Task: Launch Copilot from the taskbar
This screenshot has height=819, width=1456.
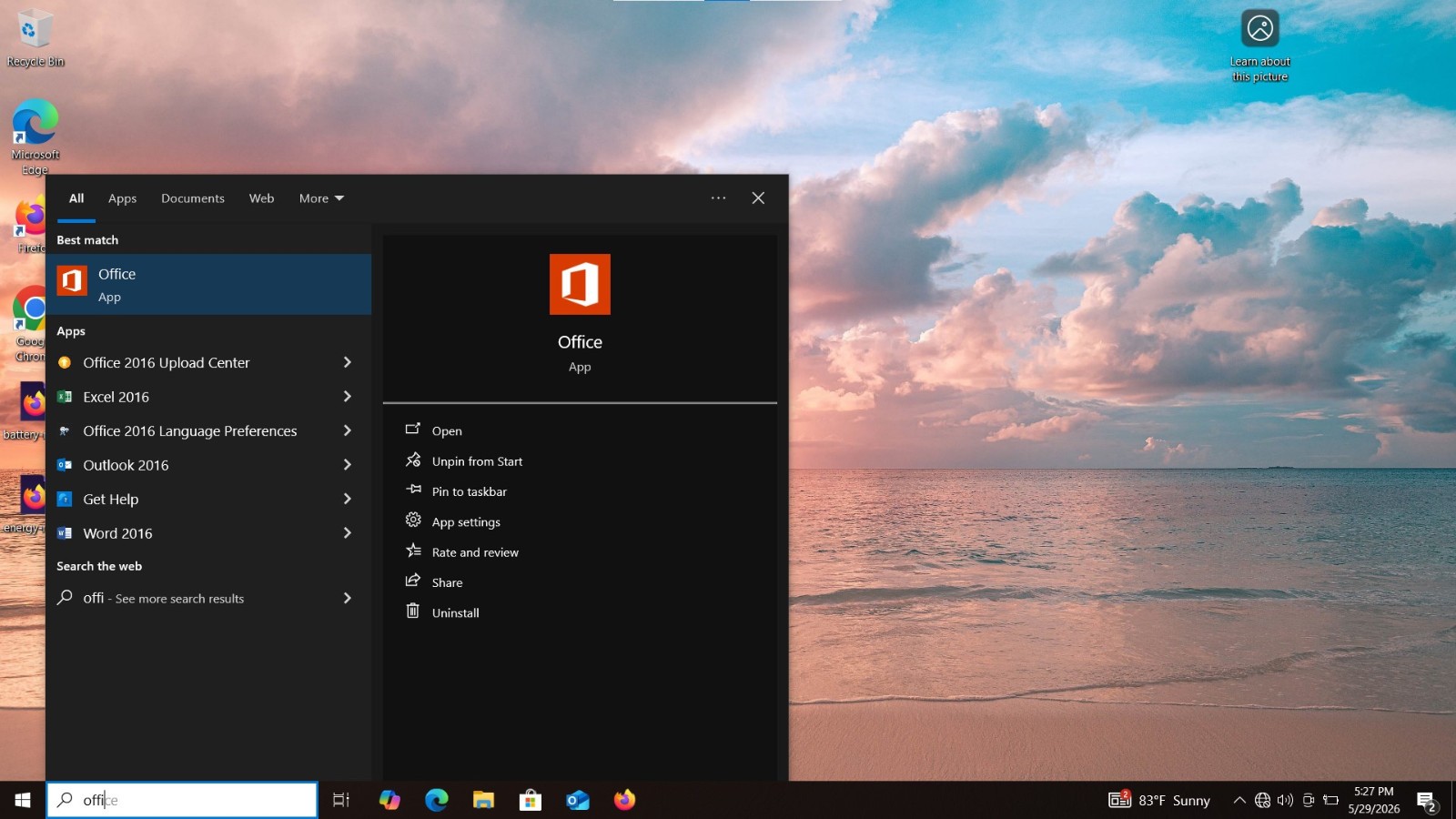Action: 389,800
